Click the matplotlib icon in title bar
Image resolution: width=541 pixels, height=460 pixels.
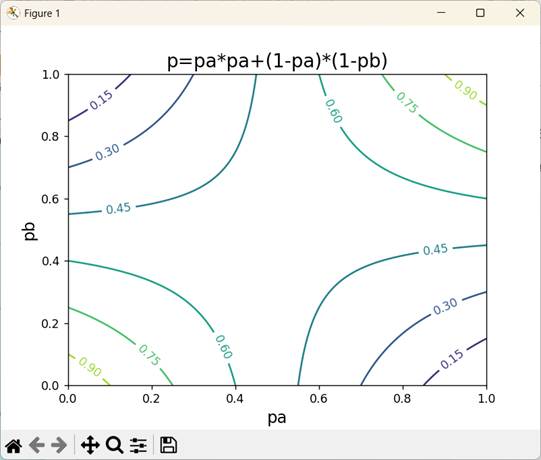click(x=13, y=13)
